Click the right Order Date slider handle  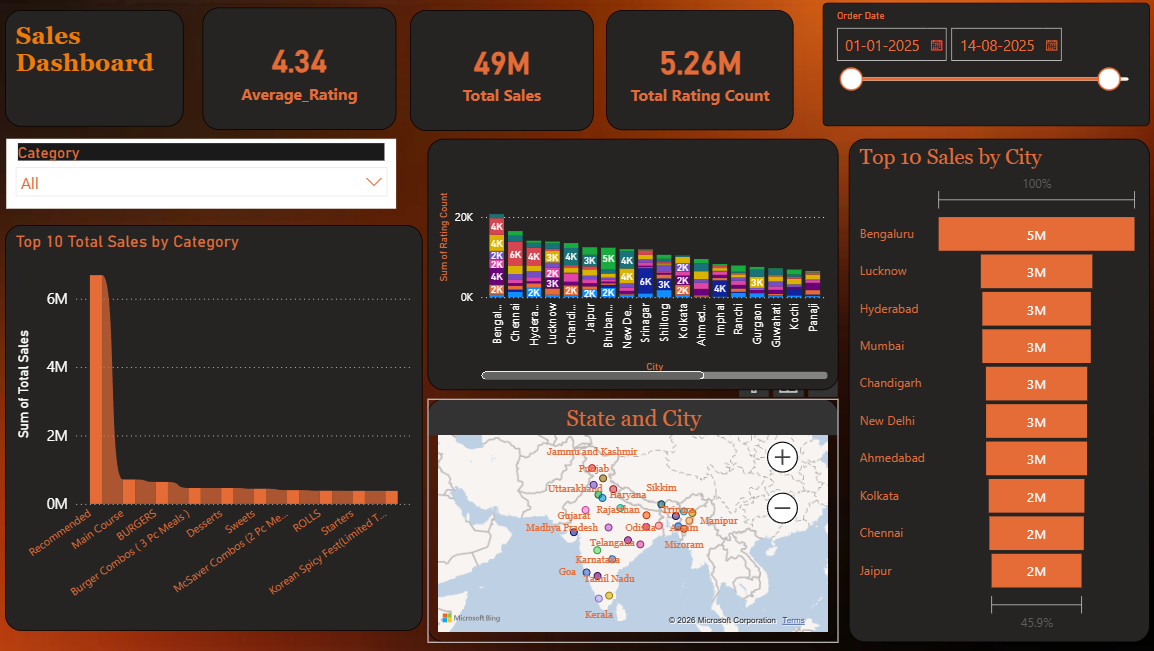(1108, 79)
